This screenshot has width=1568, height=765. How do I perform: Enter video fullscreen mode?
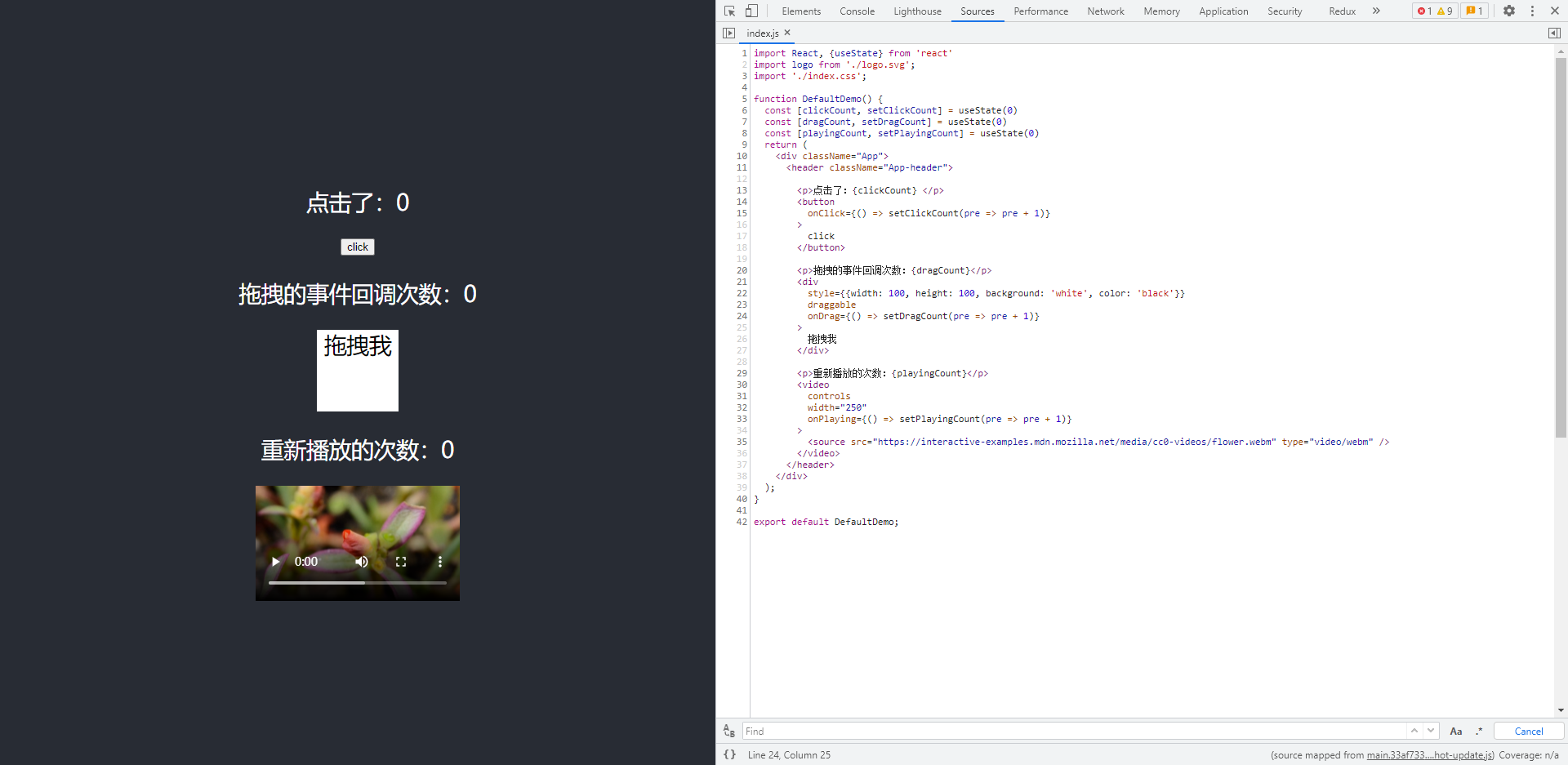pos(401,562)
